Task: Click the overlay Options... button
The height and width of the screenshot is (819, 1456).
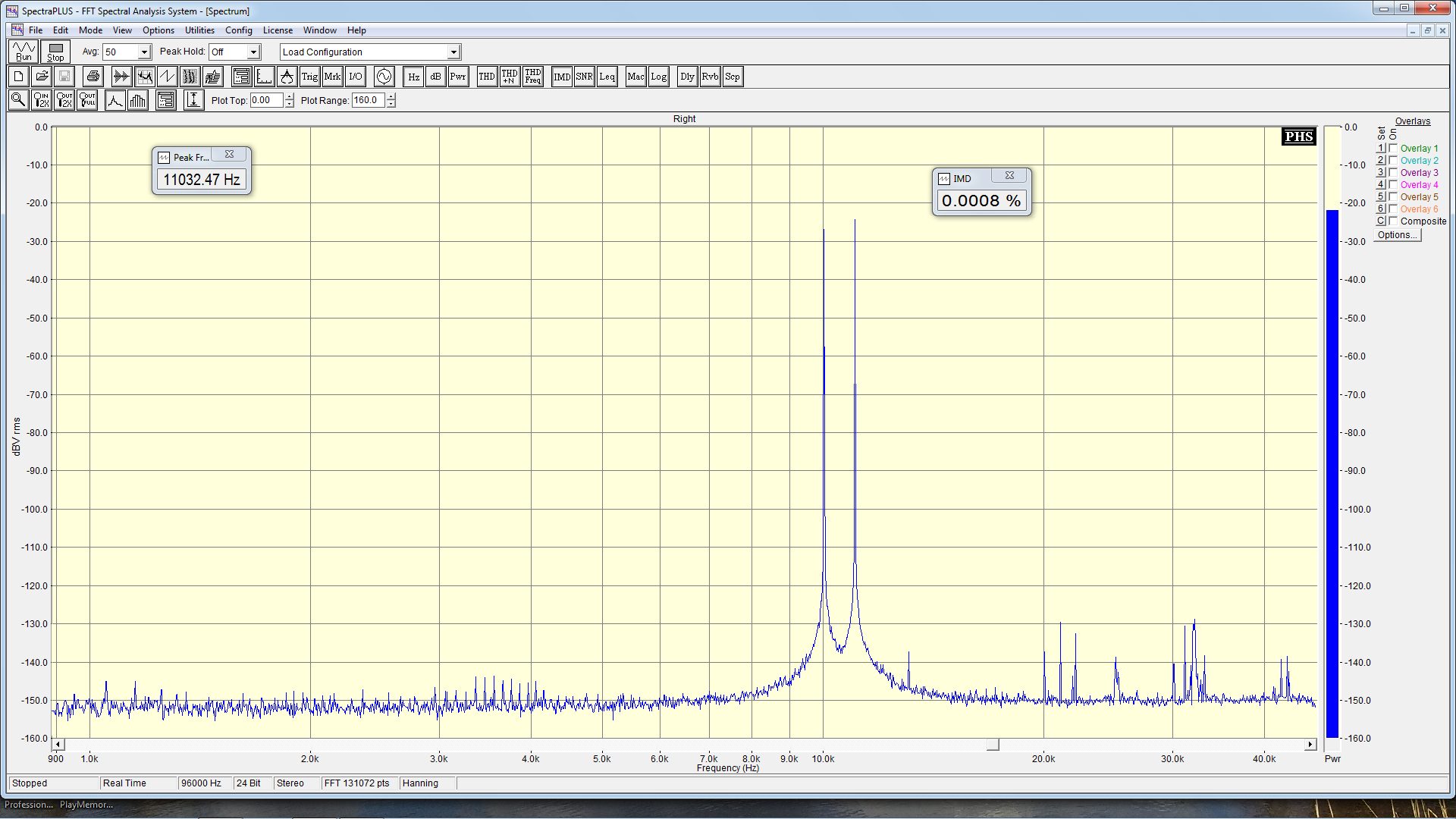Action: pos(1397,235)
